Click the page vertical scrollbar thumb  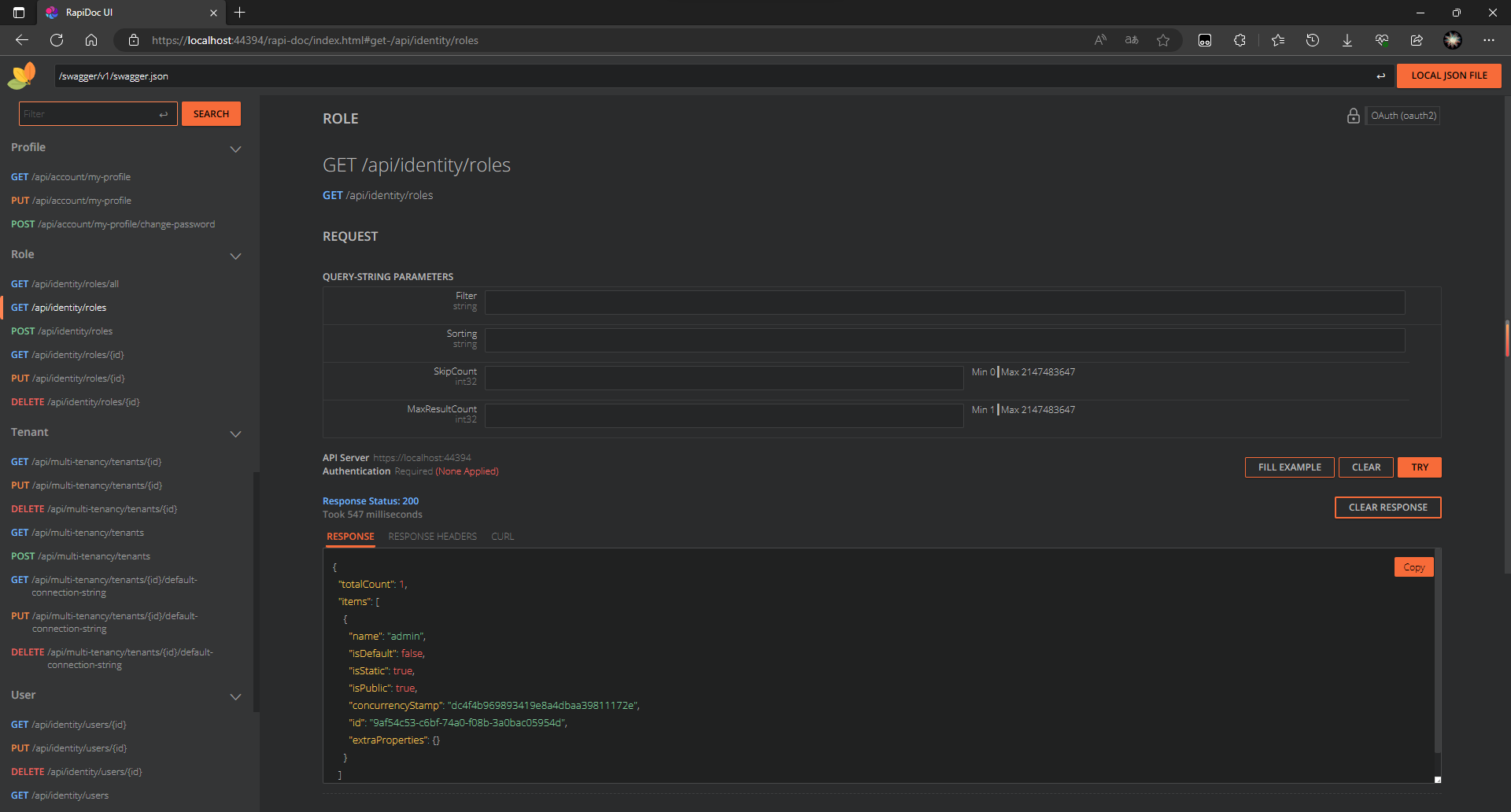click(1507, 338)
